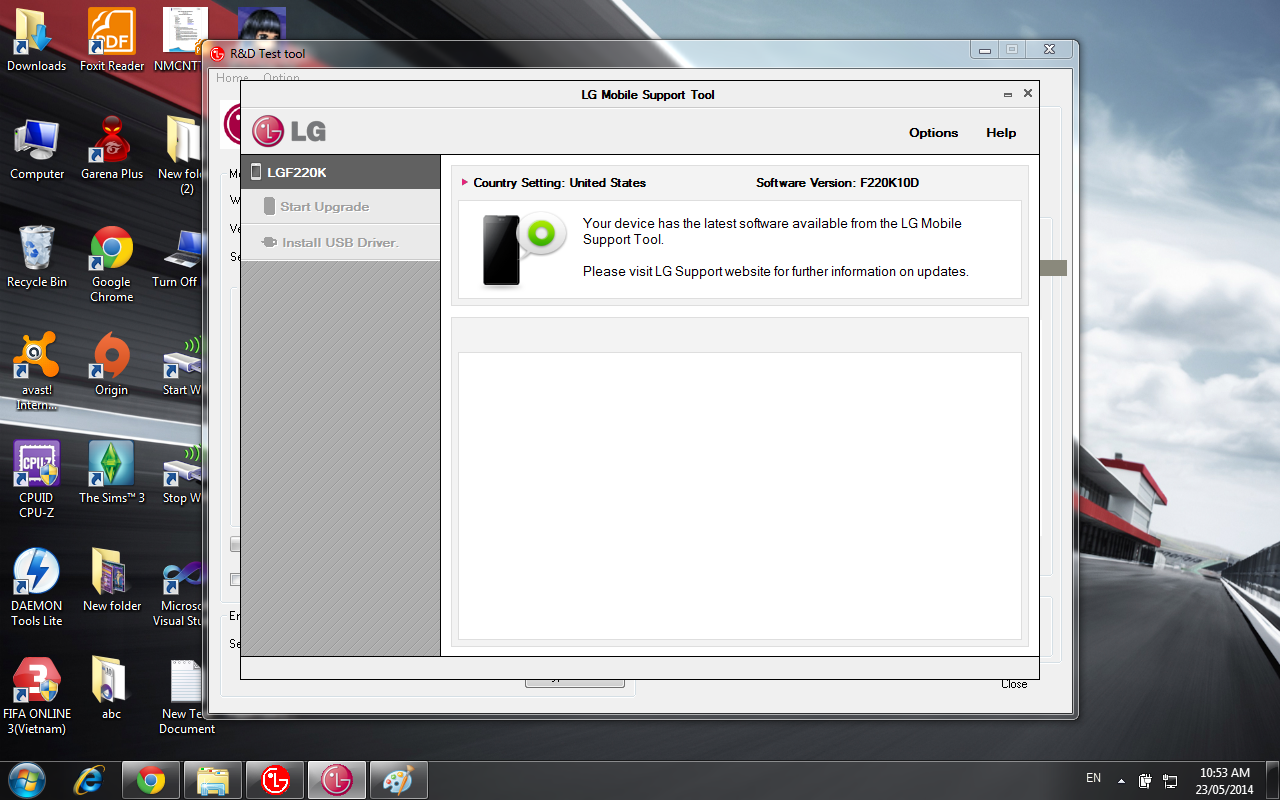Click the Start Upgrade button
1280x800 pixels.
(340, 207)
